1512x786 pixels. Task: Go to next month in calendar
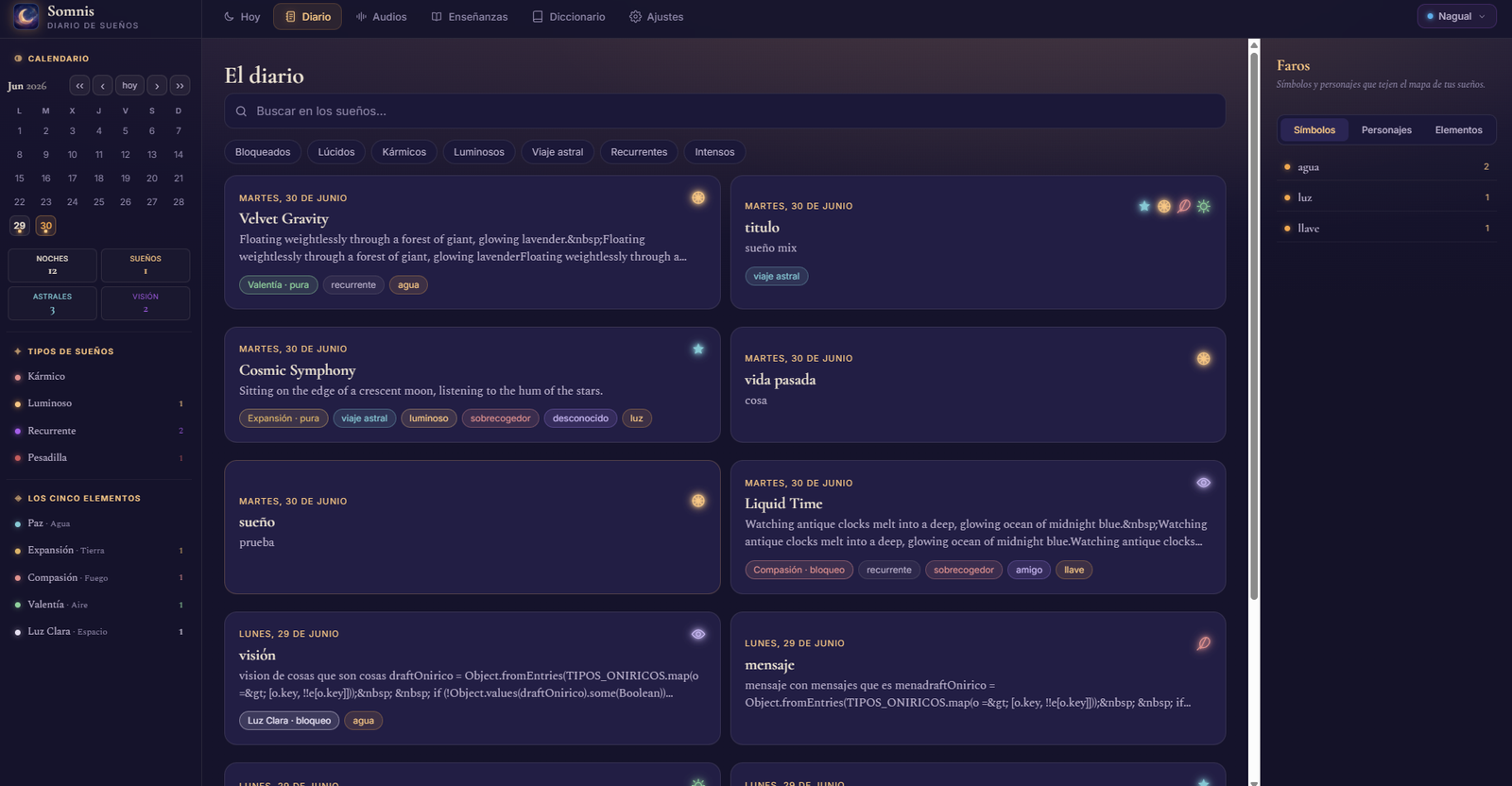coord(157,86)
